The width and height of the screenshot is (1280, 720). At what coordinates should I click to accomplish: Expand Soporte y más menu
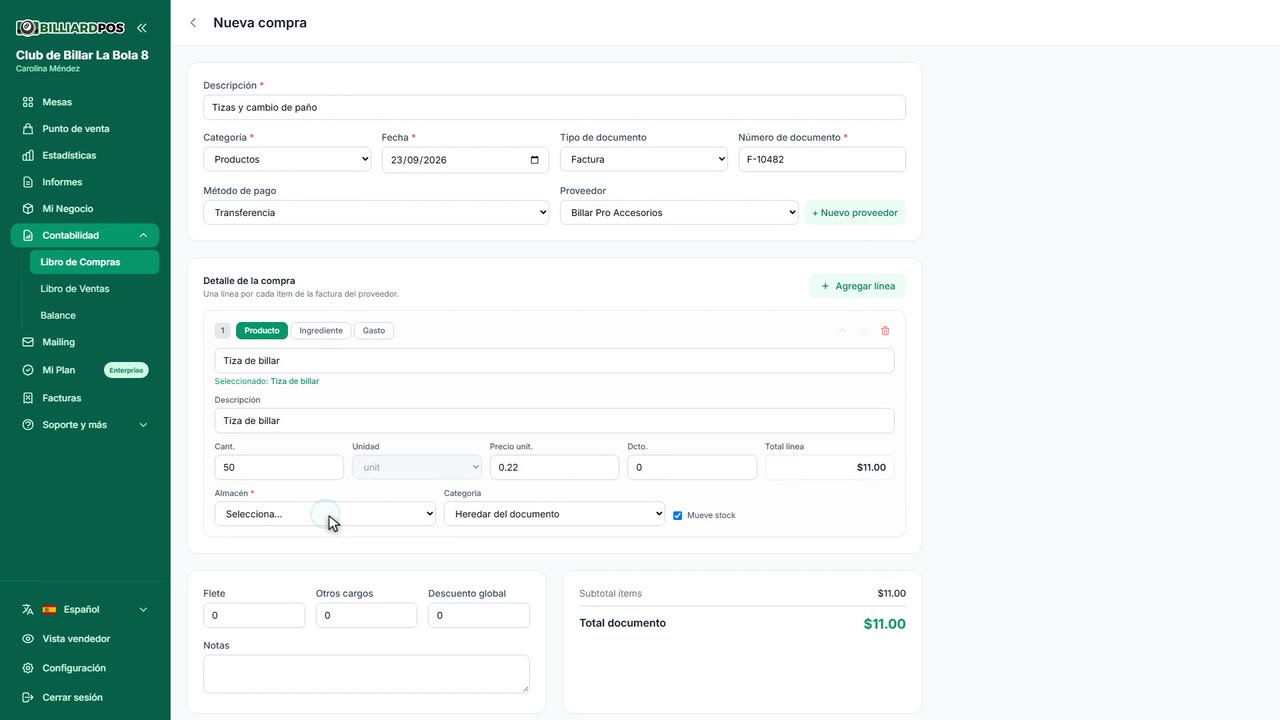coord(85,425)
